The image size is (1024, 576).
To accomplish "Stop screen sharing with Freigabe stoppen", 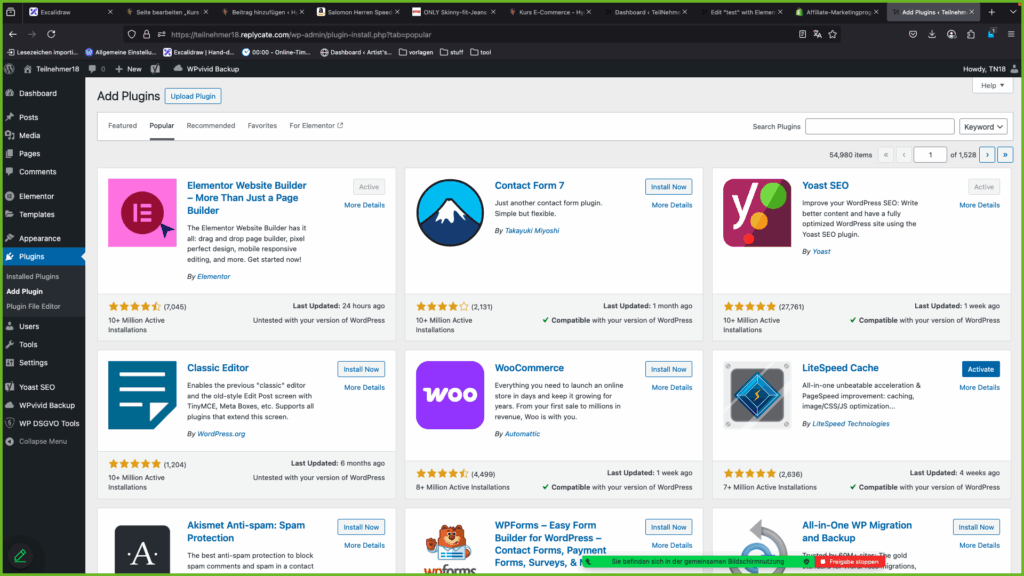I will click(850, 562).
